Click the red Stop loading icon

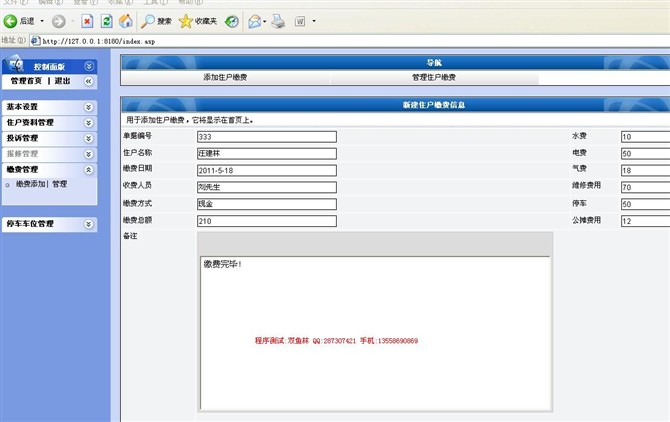coord(87,21)
